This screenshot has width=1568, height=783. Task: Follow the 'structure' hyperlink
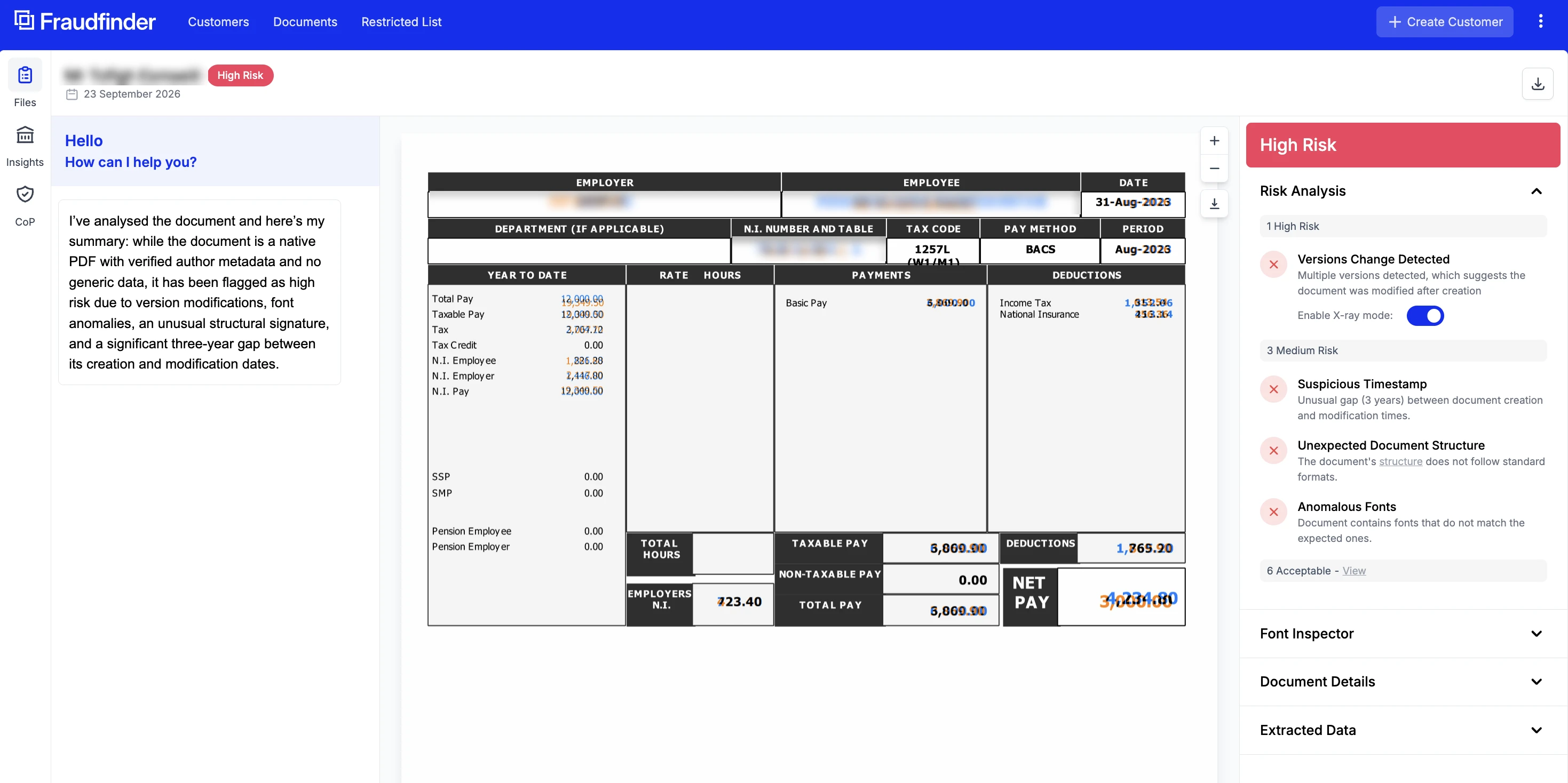[1400, 462]
